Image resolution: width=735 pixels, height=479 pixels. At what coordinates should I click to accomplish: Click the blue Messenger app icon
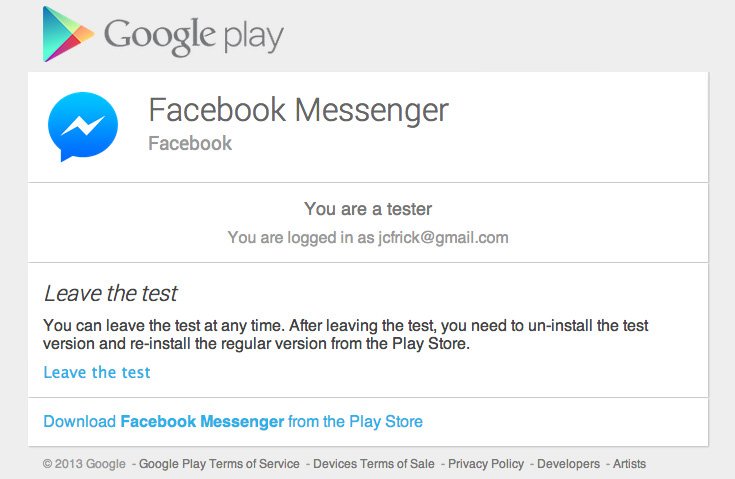point(83,127)
